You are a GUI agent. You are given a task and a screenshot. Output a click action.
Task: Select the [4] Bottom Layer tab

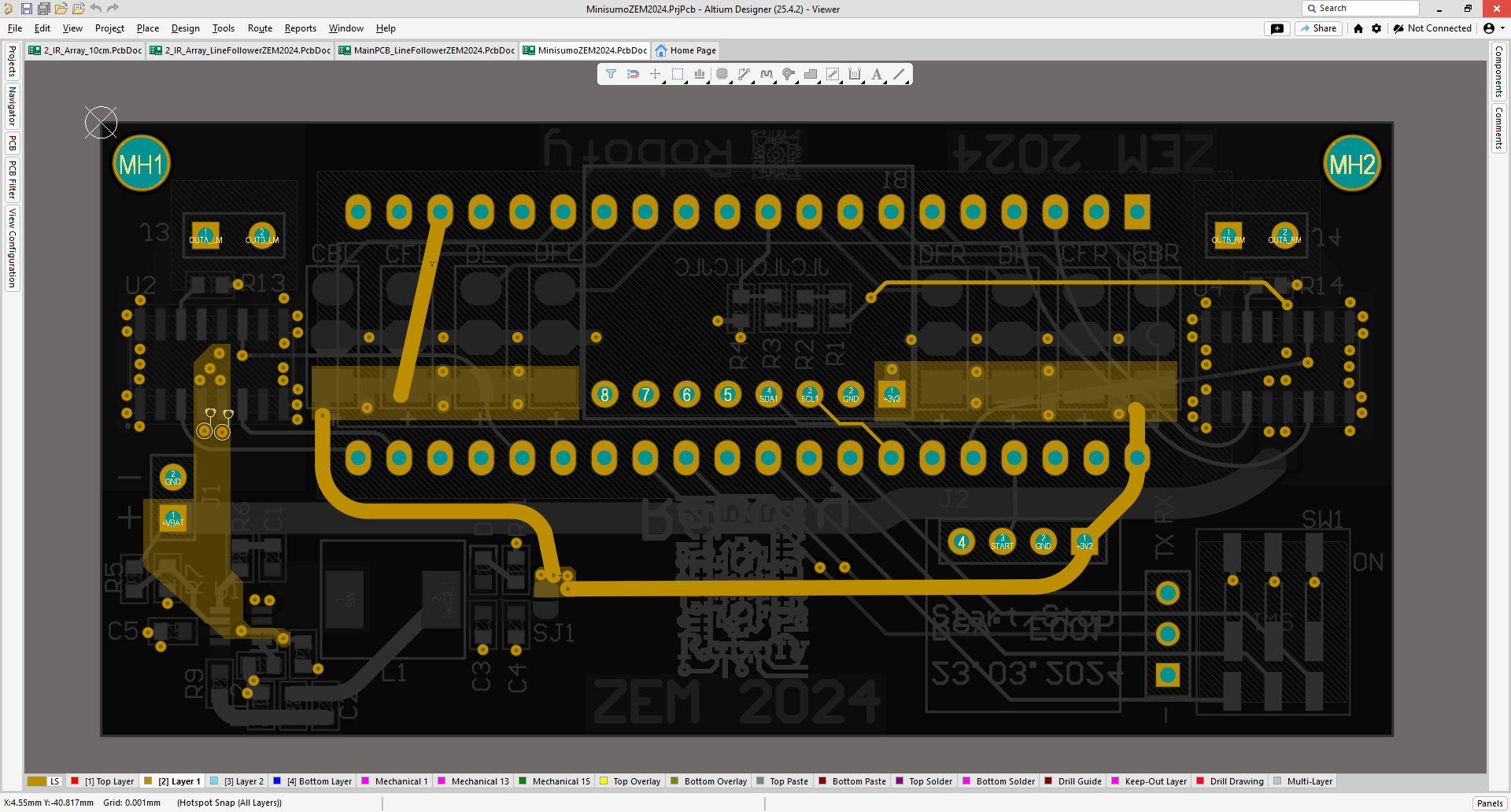click(x=312, y=781)
